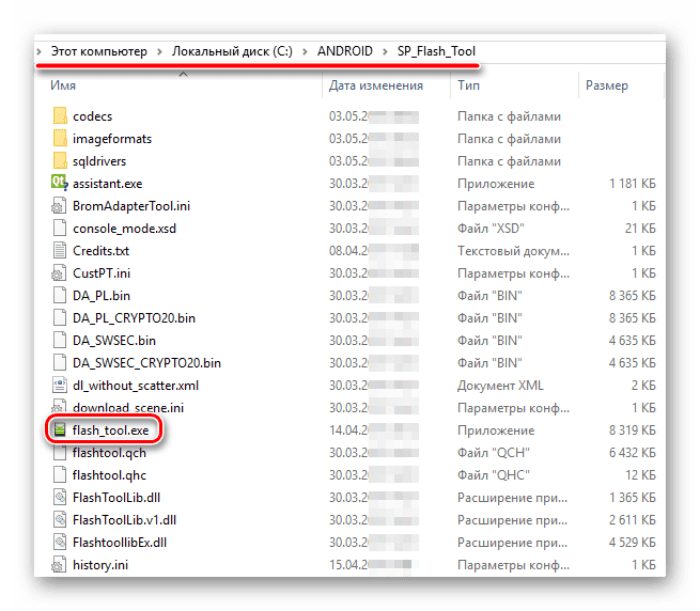700x611 pixels.
Task: Select file name FlashToolLib.v1.dll
Action: point(124,520)
